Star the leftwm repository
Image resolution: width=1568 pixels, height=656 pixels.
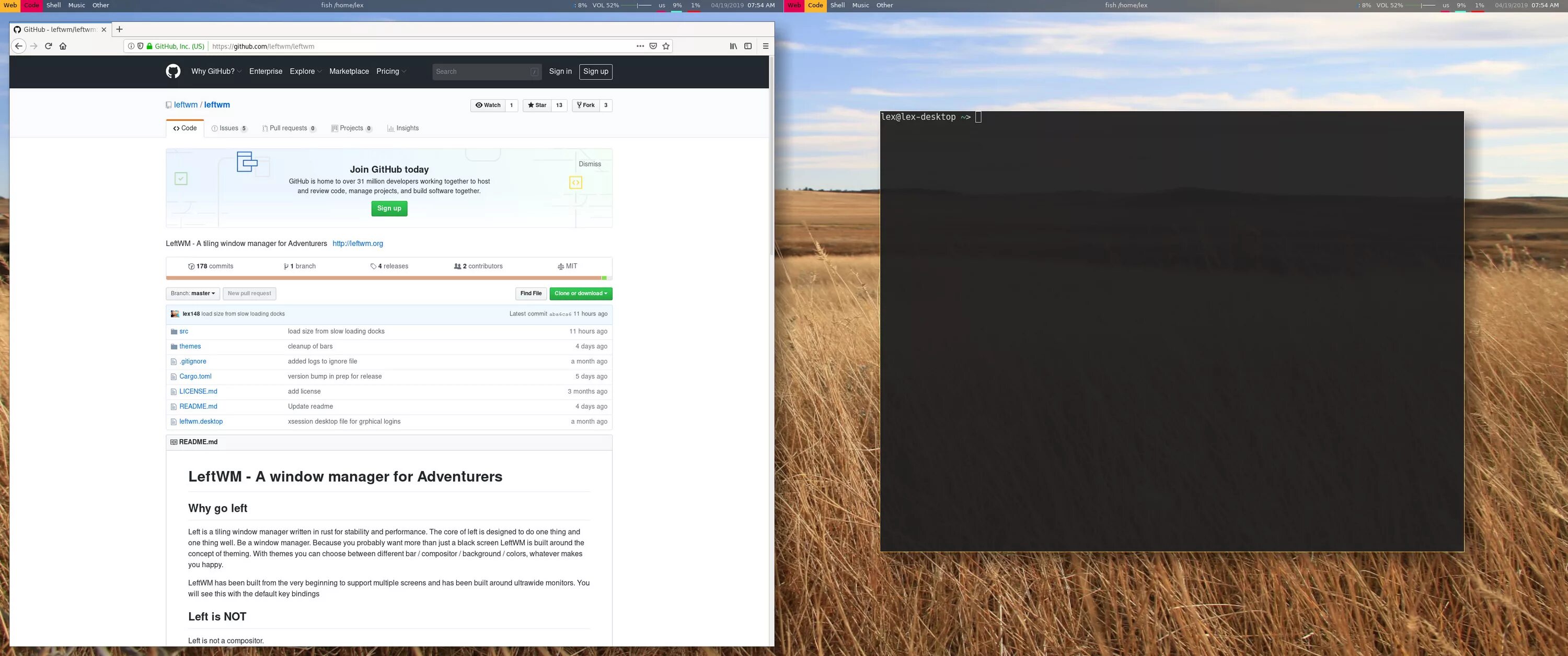537,106
